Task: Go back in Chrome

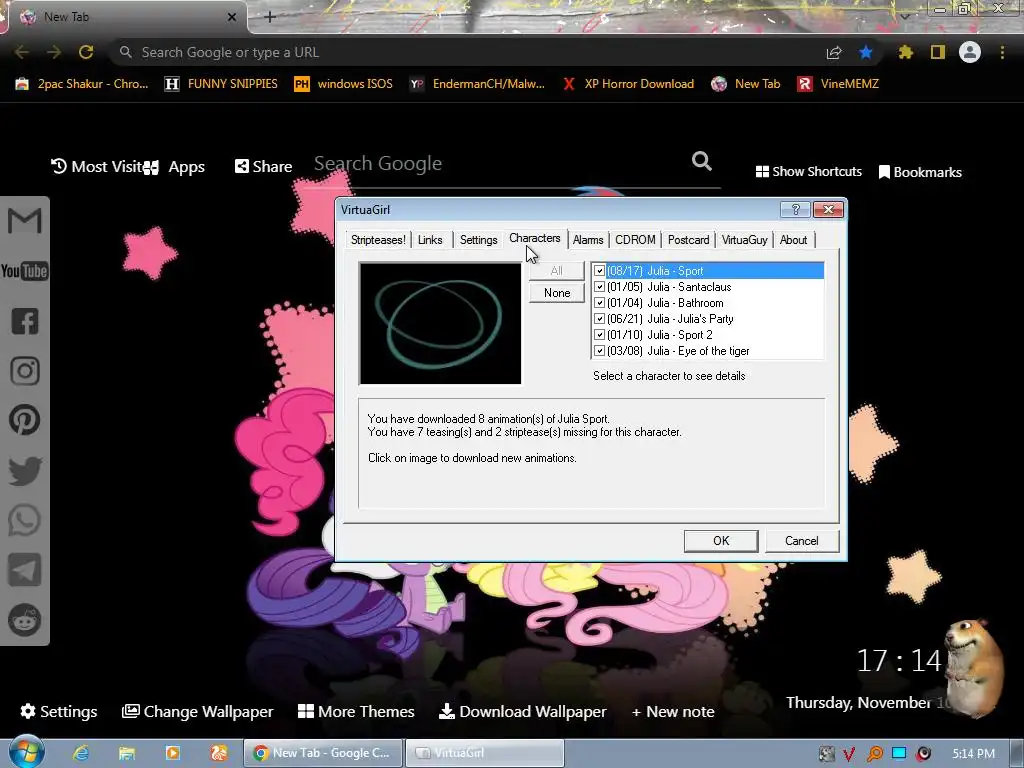Action: pos(22,52)
